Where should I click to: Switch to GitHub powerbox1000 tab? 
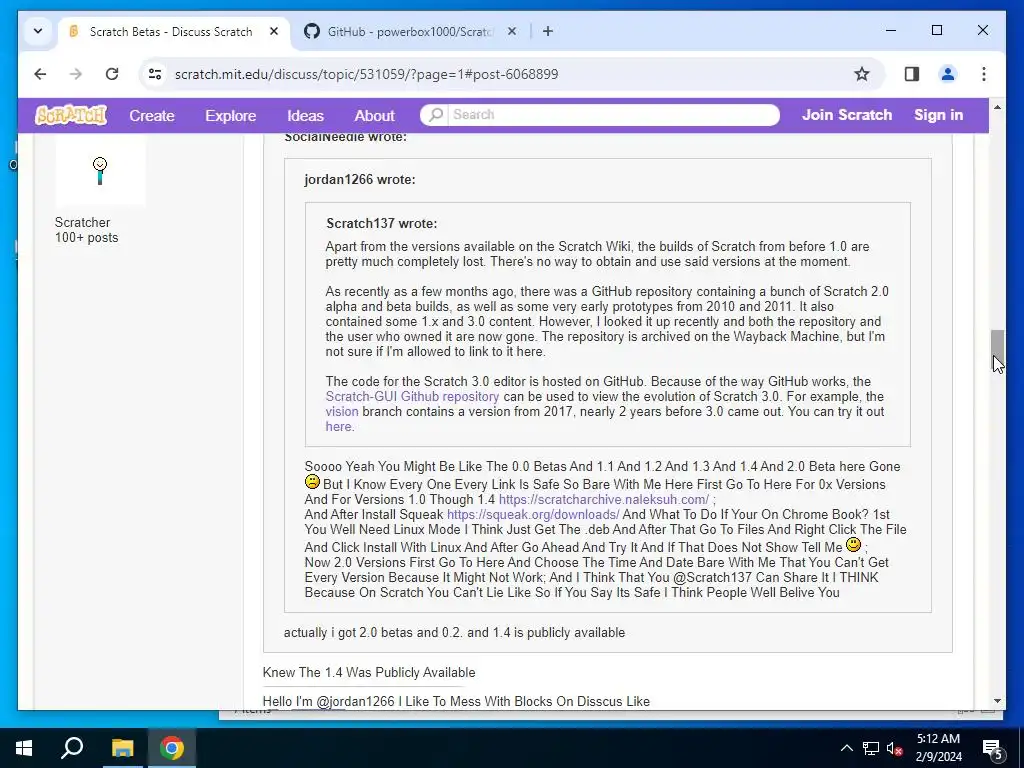click(x=410, y=31)
